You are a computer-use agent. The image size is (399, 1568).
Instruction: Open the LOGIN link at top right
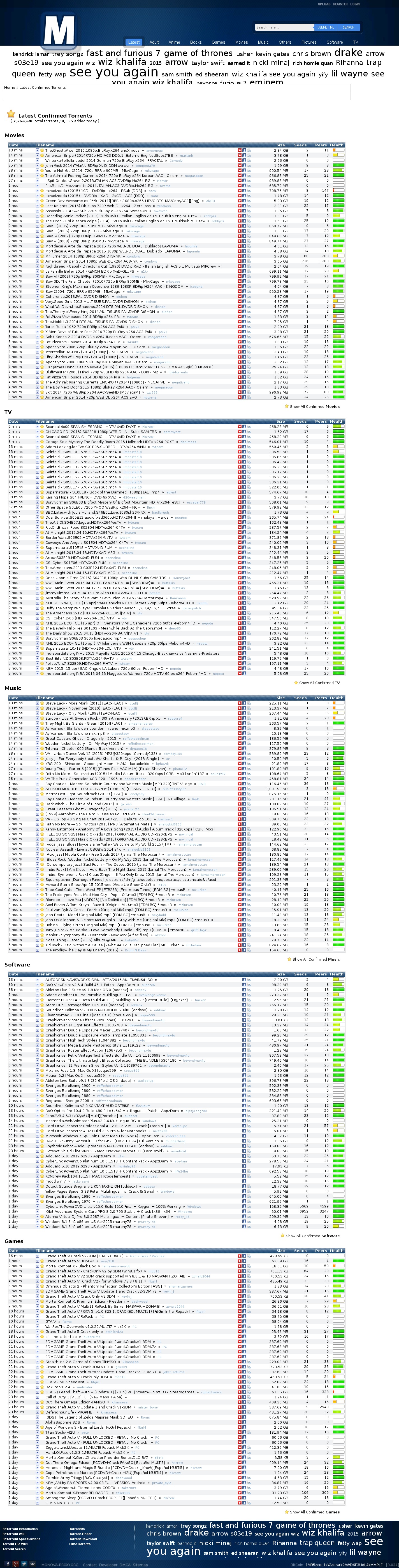pos(355,4)
